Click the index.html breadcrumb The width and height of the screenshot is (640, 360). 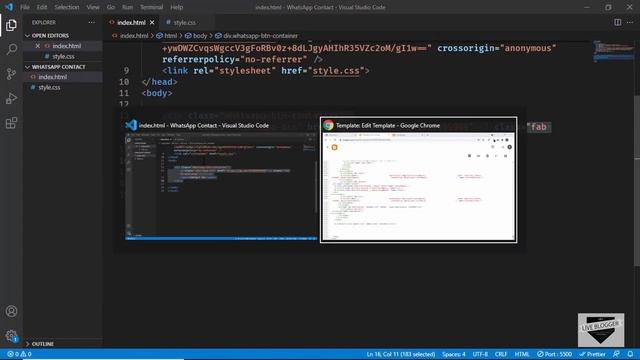point(134,36)
